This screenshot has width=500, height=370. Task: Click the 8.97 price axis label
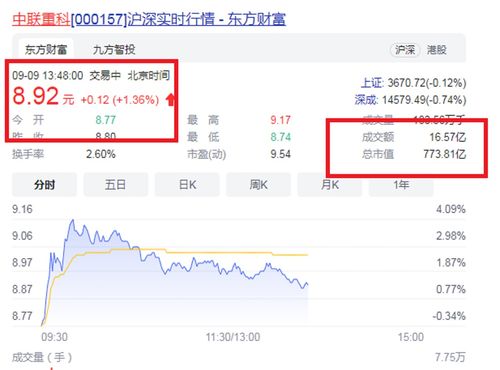(x=22, y=263)
